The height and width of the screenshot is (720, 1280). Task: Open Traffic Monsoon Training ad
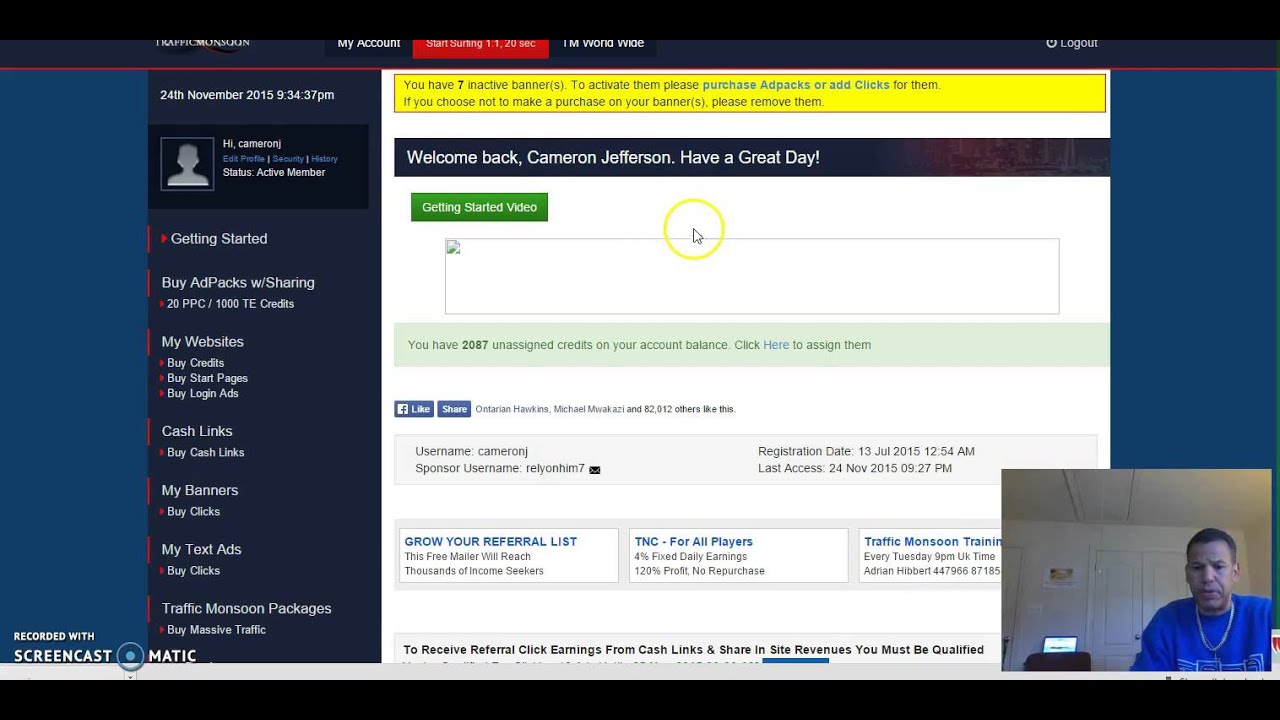[931, 556]
